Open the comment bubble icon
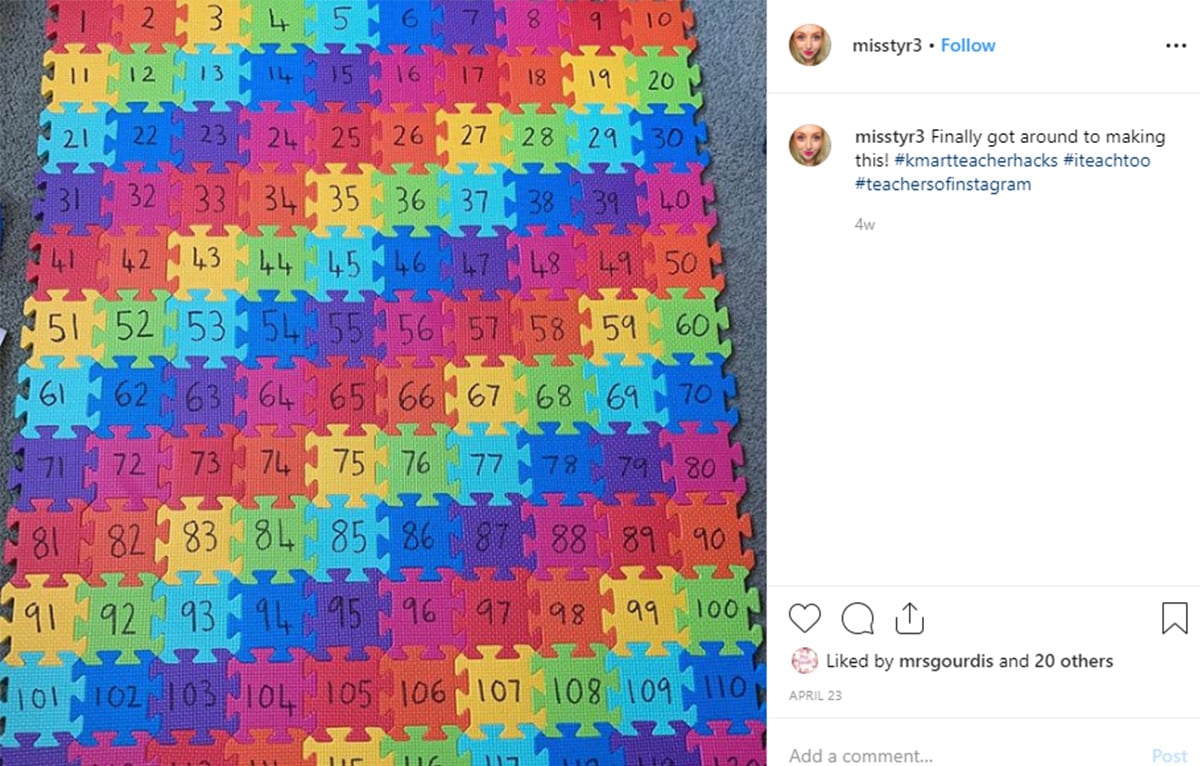 857,619
